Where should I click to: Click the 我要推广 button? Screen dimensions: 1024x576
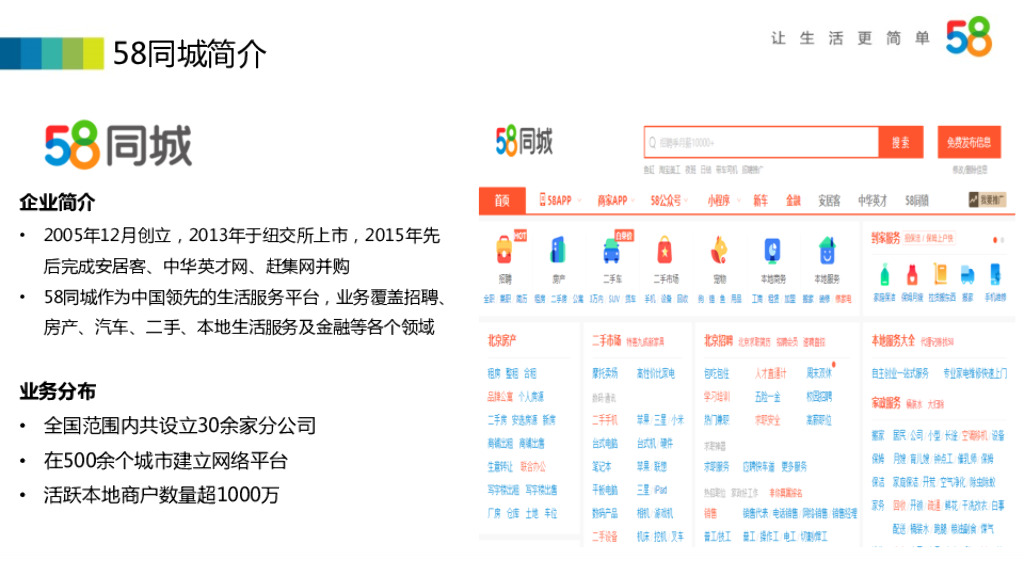coord(987,200)
